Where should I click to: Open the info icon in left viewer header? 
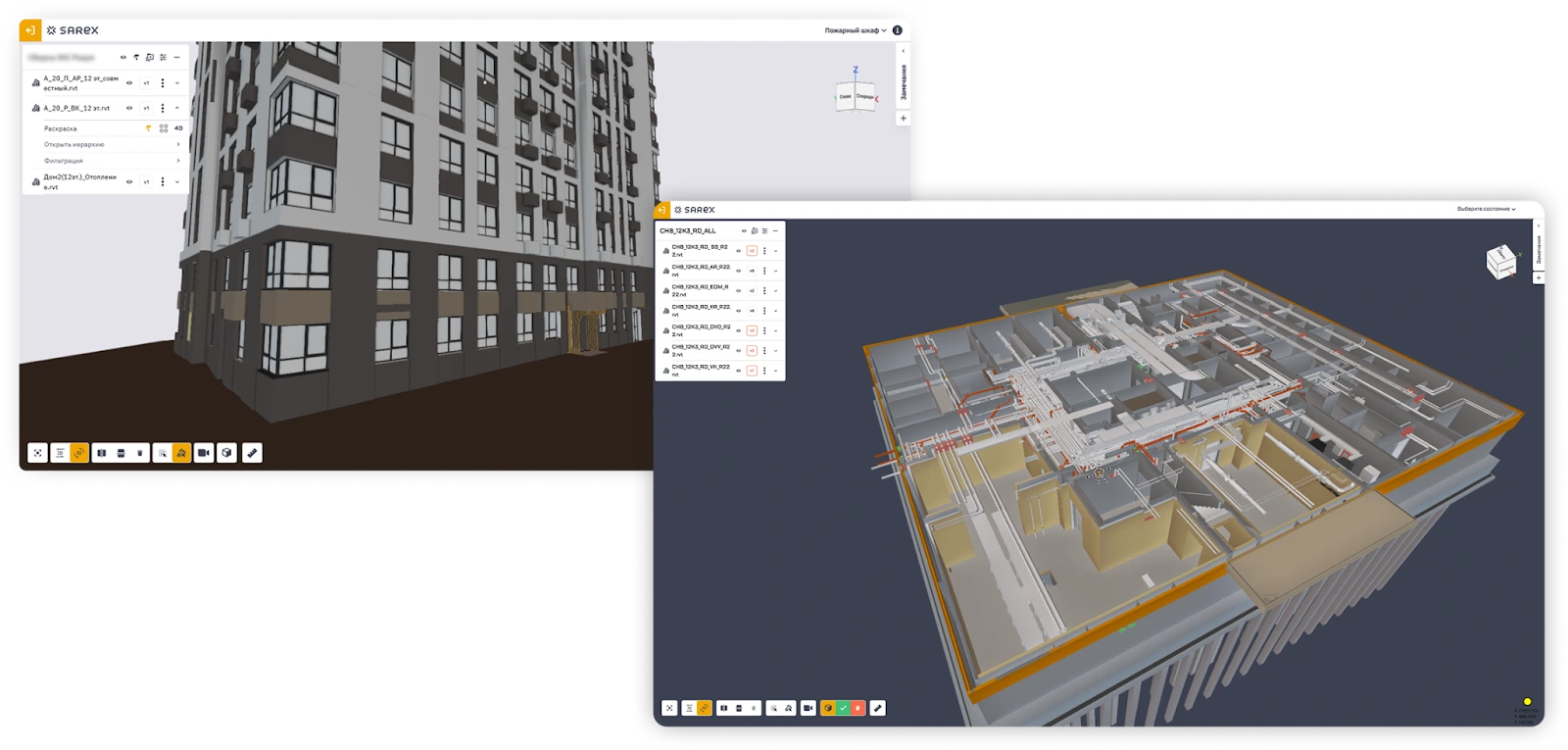point(897,30)
